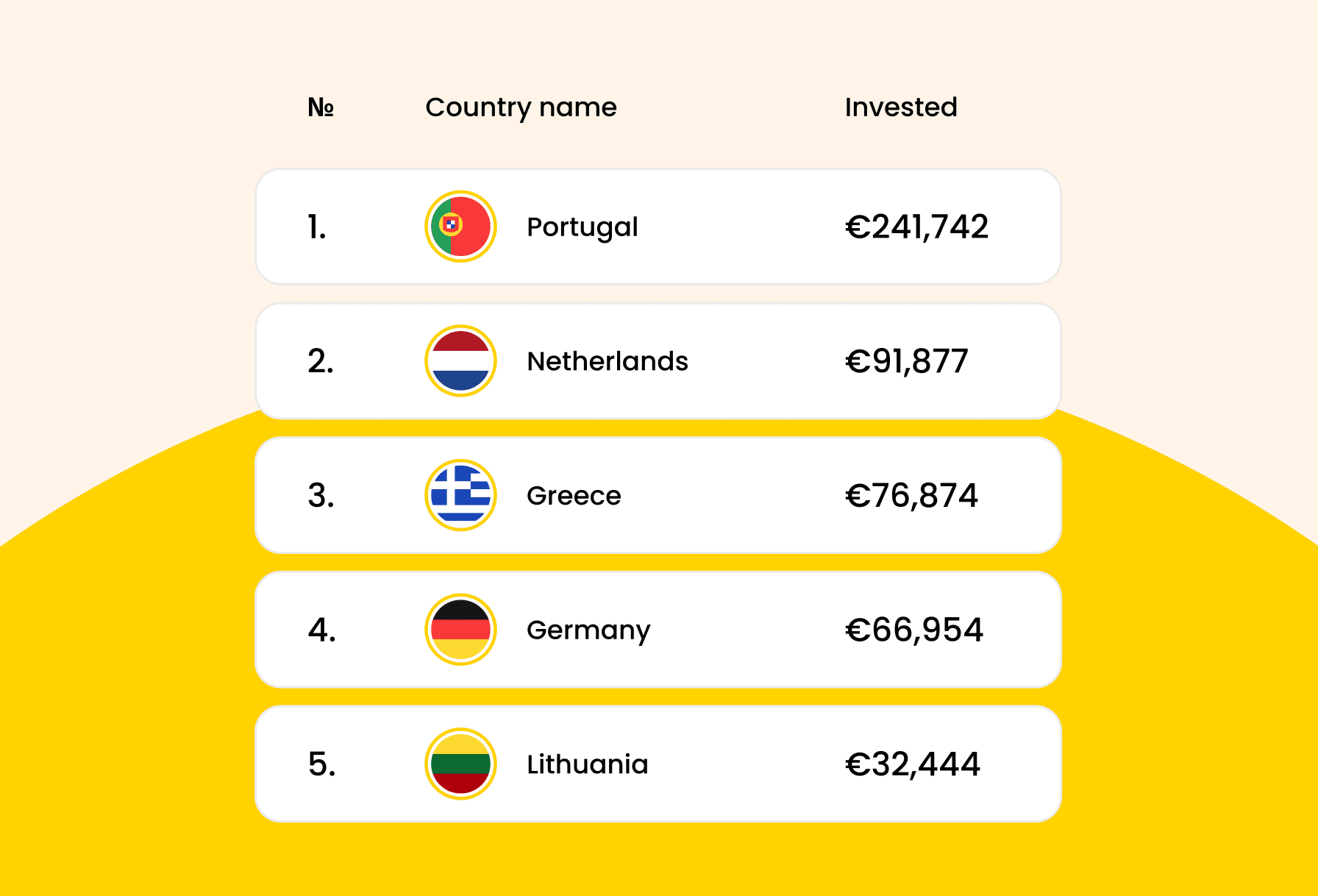The image size is (1318, 896).
Task: Click the Lithuania flag icon
Action: 460,764
